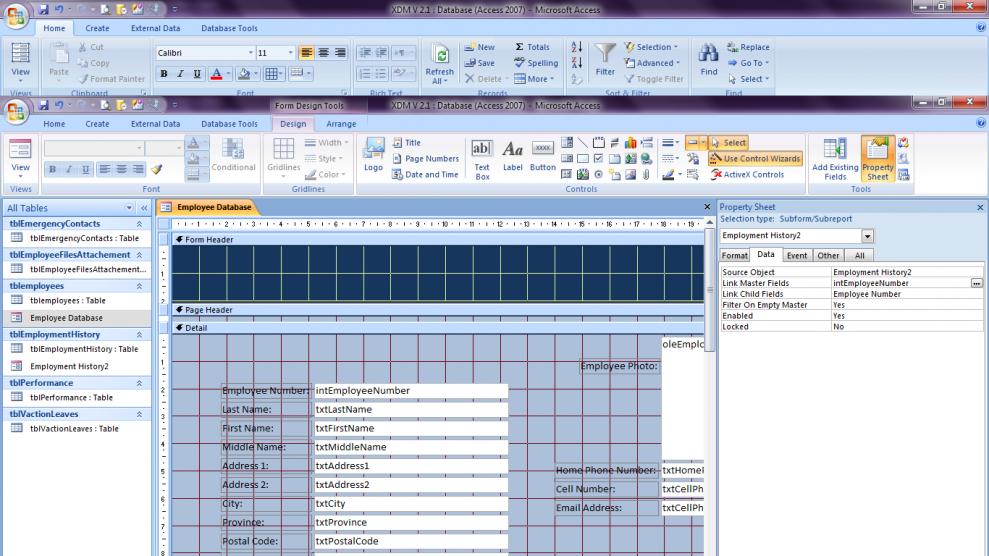Insert Date and Time on the form
The height and width of the screenshot is (556, 989).
click(x=425, y=175)
